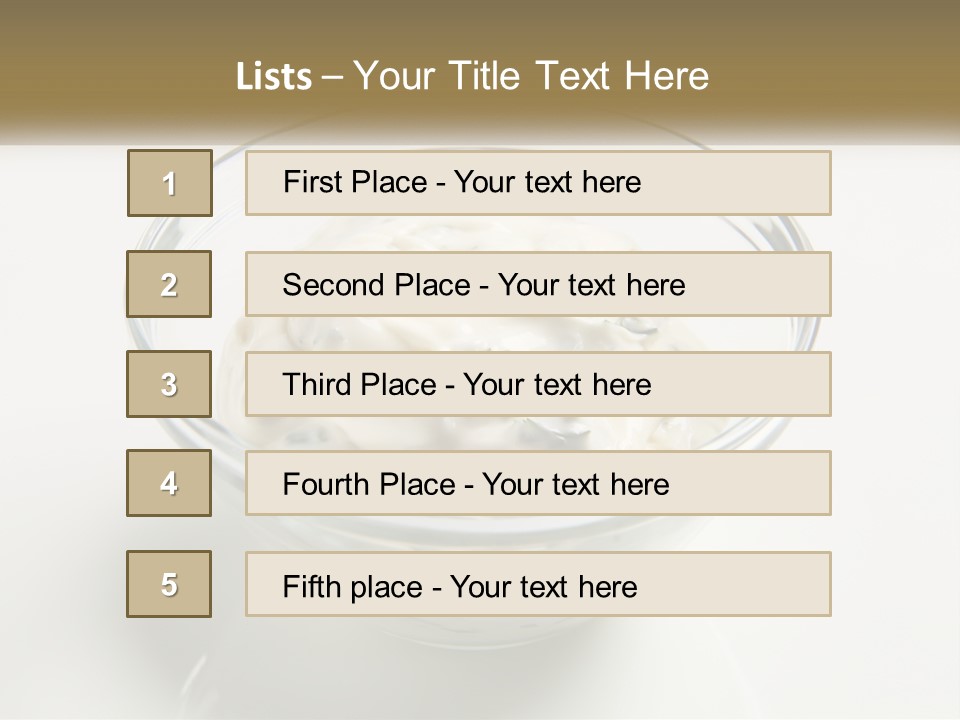Click 'Your Title Text Here' in title
This screenshot has width=960, height=720.
pos(531,77)
